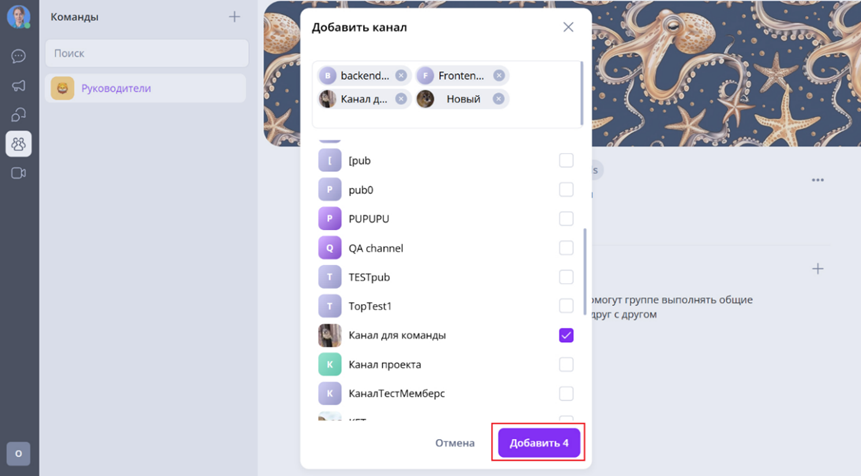The image size is (861, 476).
Task: Uncheck the Канал для команды checkbox
Action: pyautogui.click(x=566, y=335)
